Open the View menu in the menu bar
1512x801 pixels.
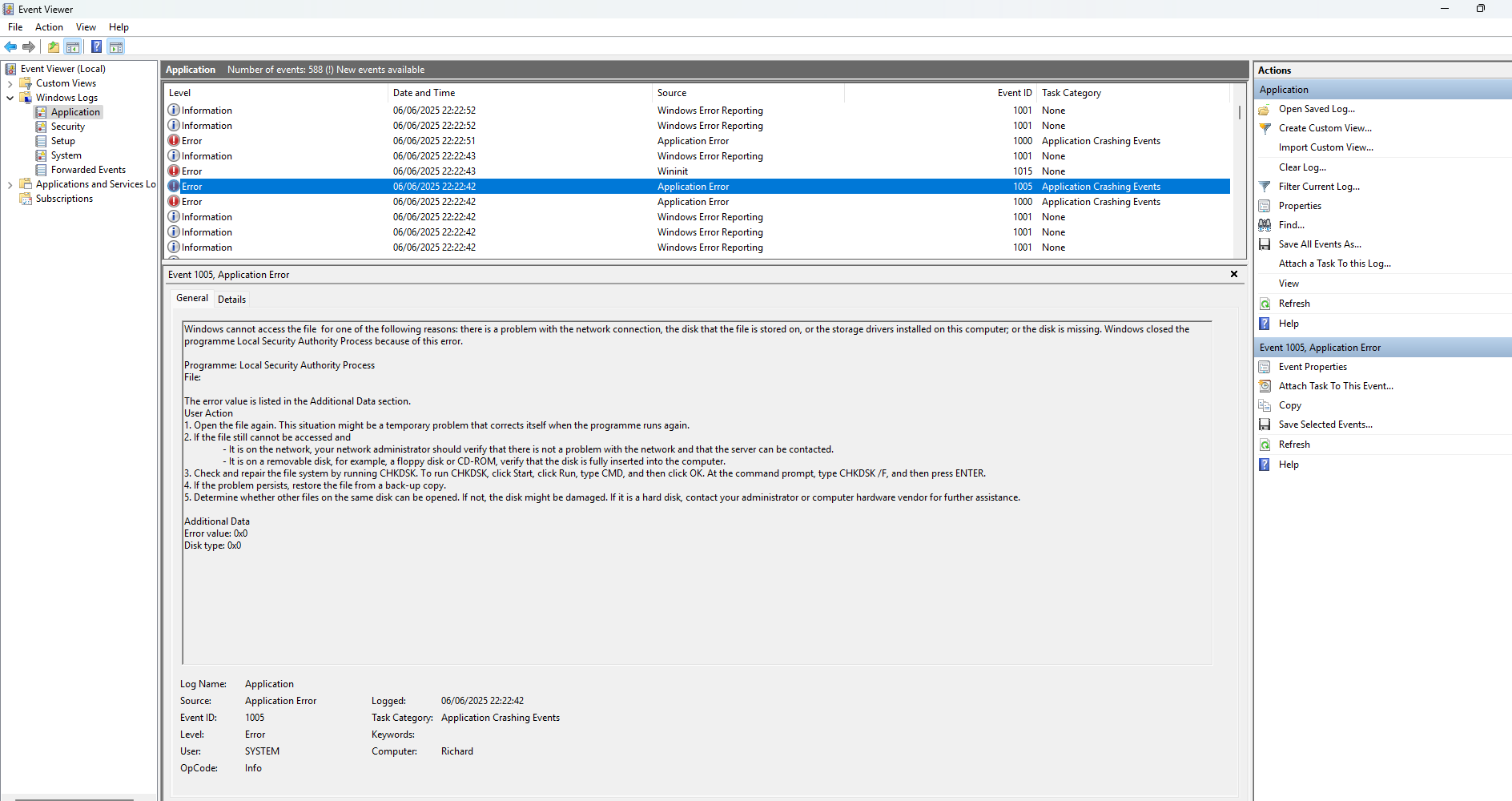click(x=86, y=27)
